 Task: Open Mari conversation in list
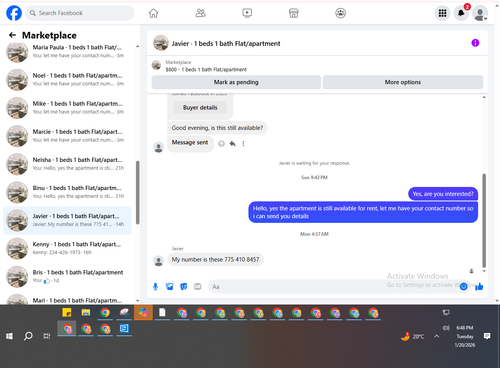pyautogui.click(x=67, y=299)
